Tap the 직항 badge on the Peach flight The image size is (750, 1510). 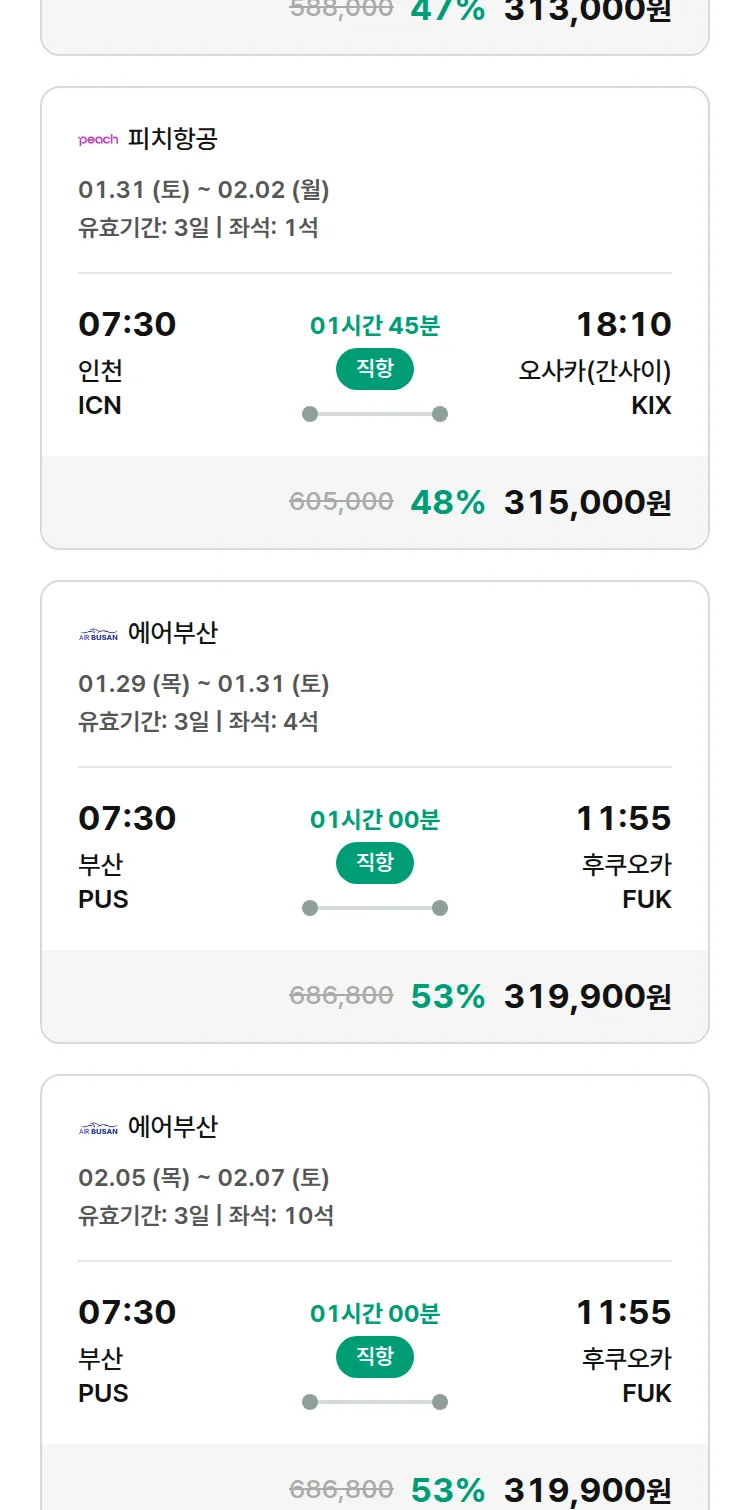[375, 369]
